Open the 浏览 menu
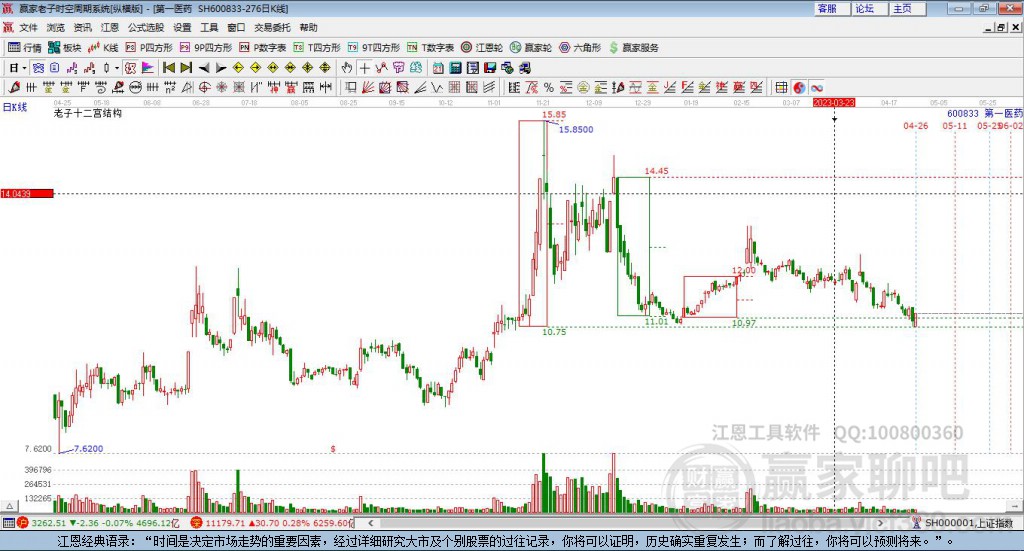The image size is (1024, 551). point(56,27)
